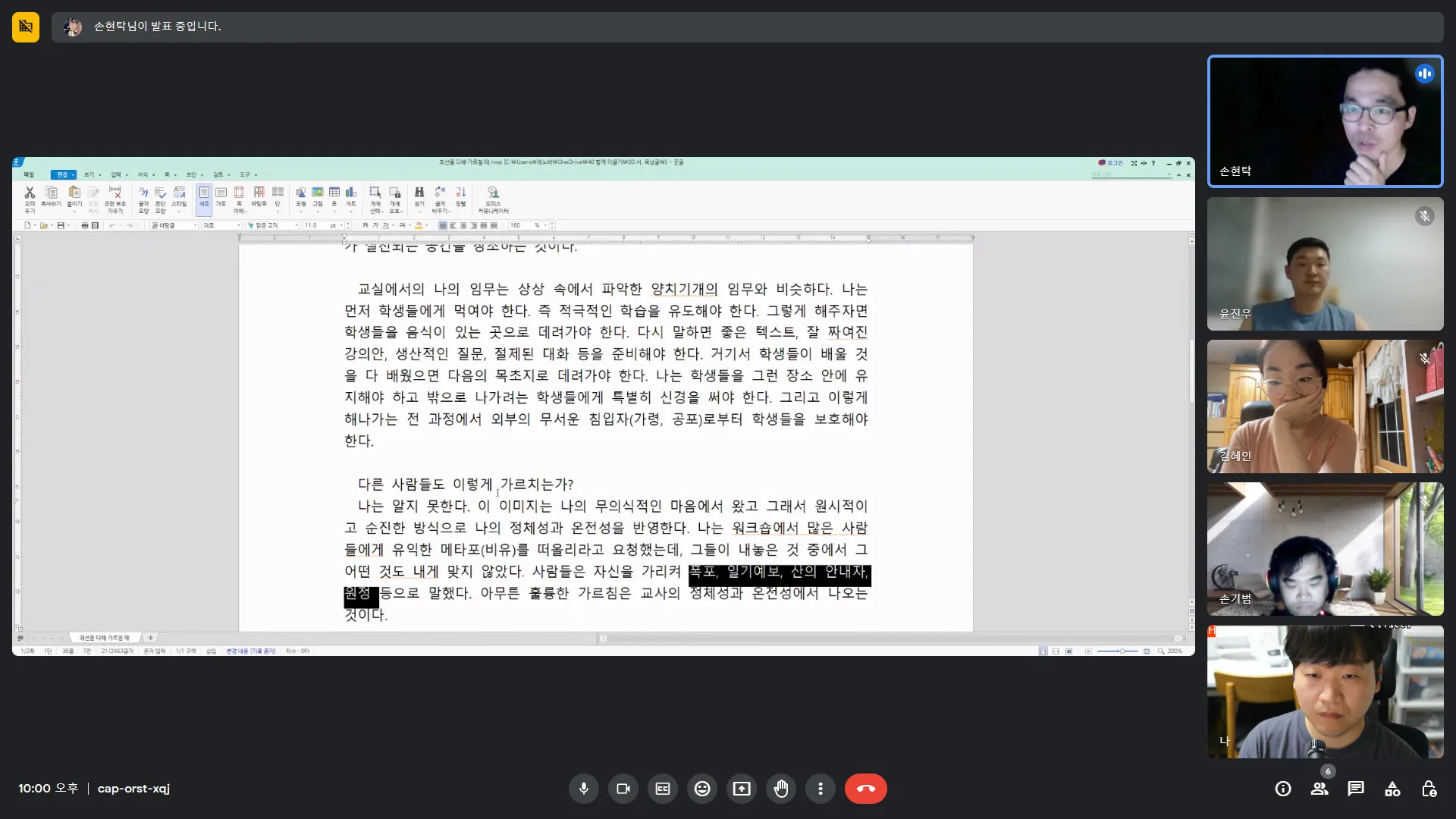Image resolution: width=1456 pixels, height=819 pixels.
Task: Leave the call with the red hang-up button
Action: tap(866, 789)
